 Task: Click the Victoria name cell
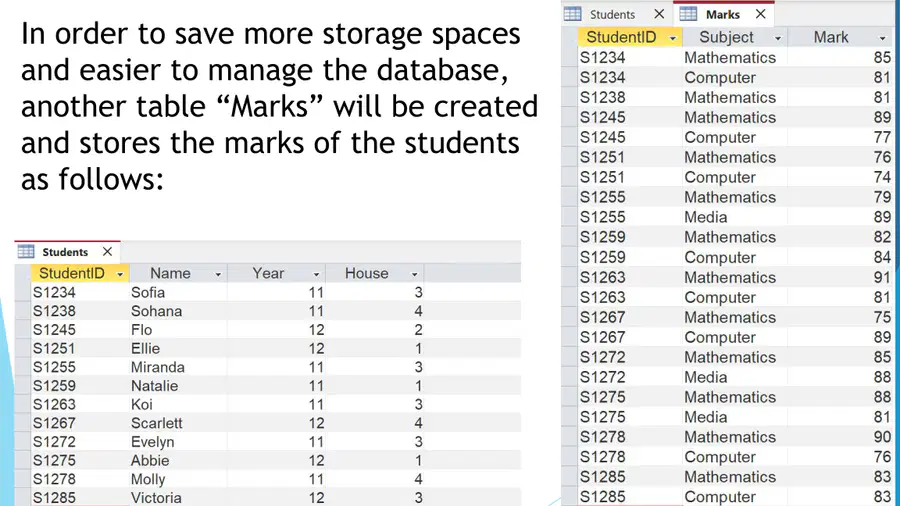[178, 498]
